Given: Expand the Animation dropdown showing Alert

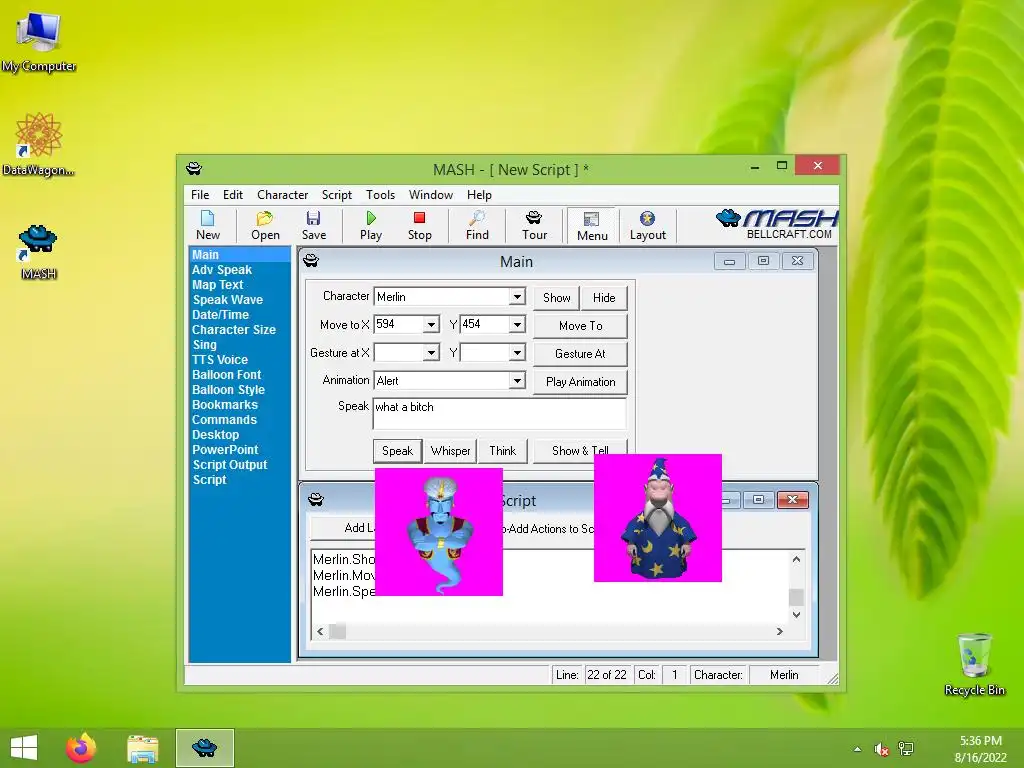Looking at the screenshot, I should click(x=517, y=381).
